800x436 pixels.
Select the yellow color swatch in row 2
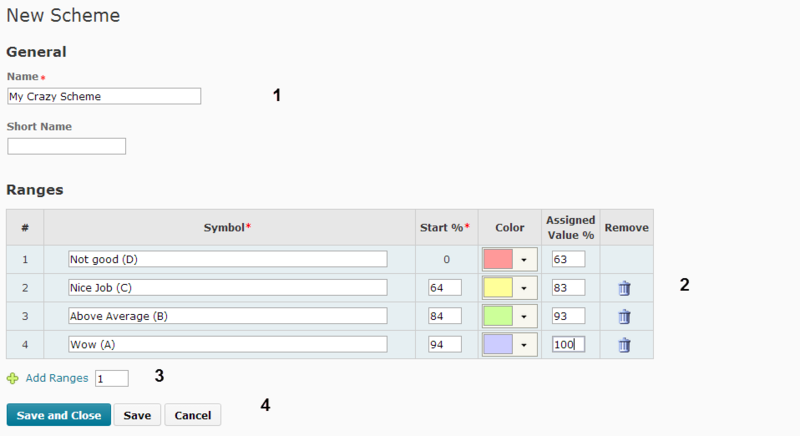498,288
